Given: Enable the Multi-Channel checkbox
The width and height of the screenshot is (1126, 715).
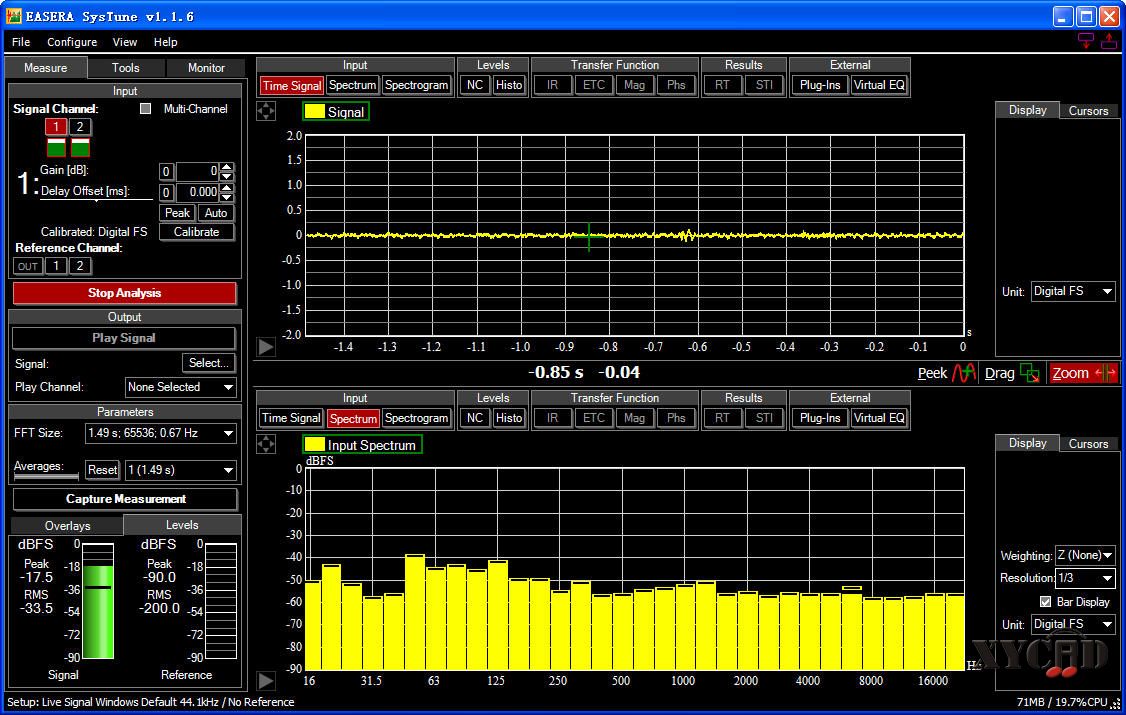Looking at the screenshot, I should tap(146, 108).
